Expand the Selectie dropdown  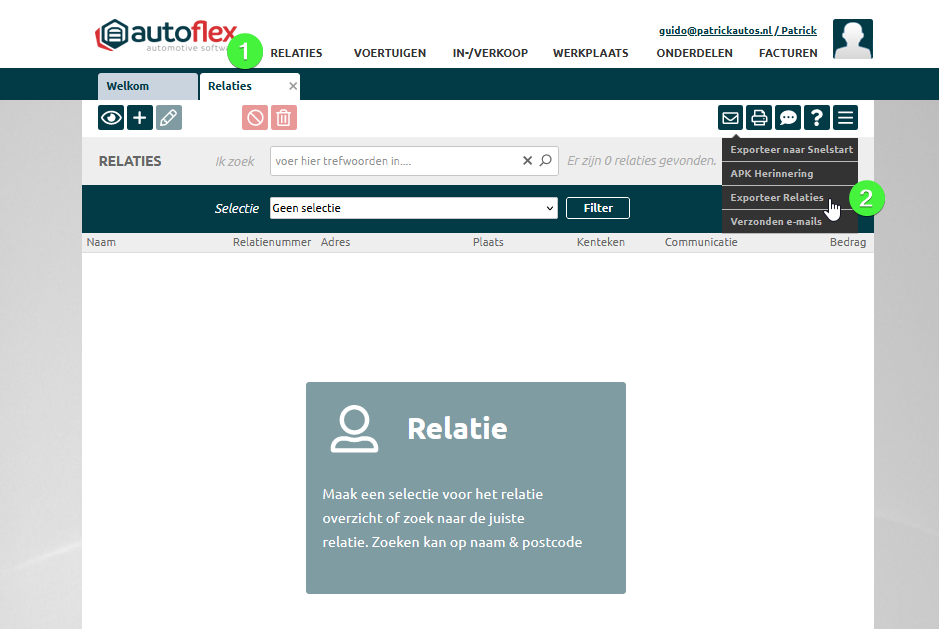click(x=413, y=208)
